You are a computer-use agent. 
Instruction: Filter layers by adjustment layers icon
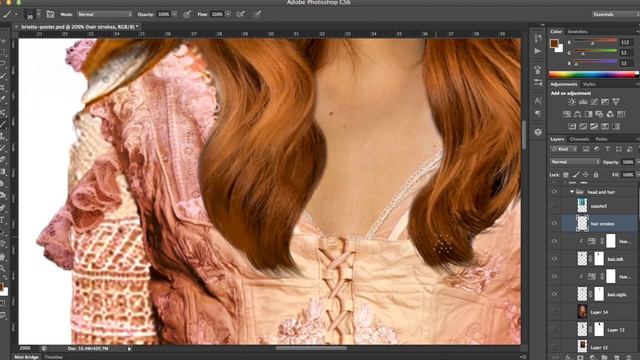click(x=597, y=149)
